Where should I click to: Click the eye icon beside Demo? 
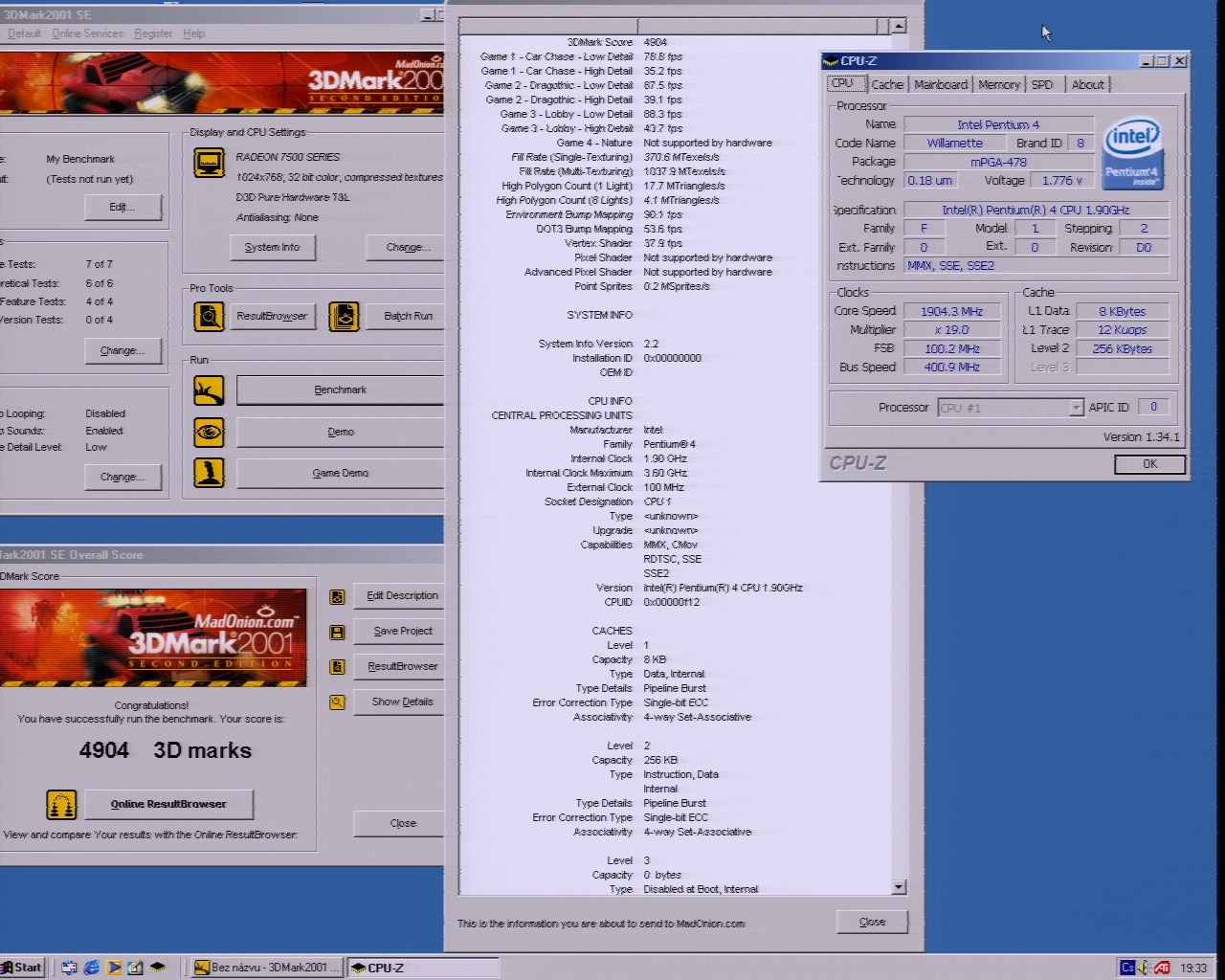(209, 432)
